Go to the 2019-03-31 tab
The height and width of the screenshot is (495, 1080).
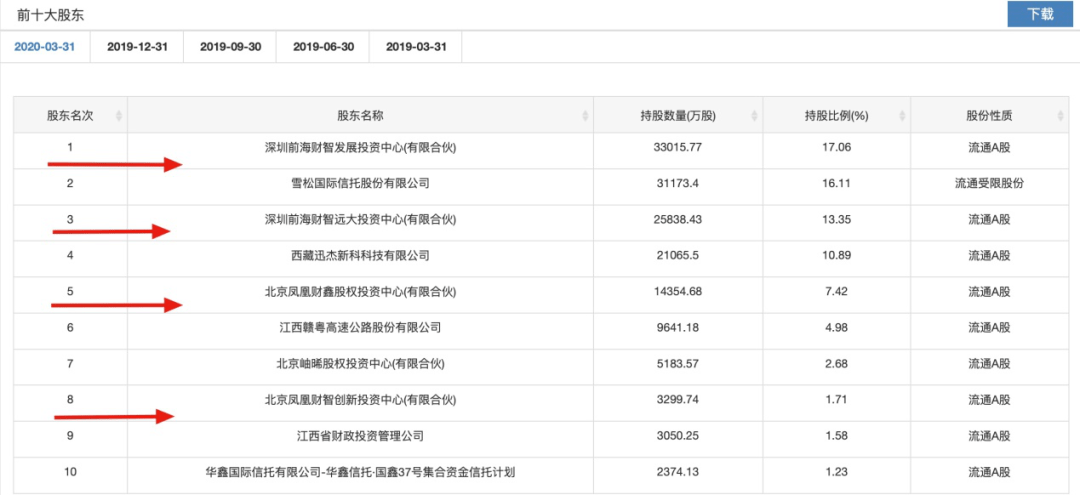point(416,48)
